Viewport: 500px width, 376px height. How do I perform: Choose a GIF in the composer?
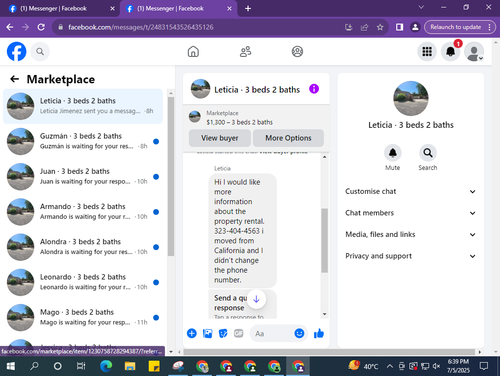239,333
